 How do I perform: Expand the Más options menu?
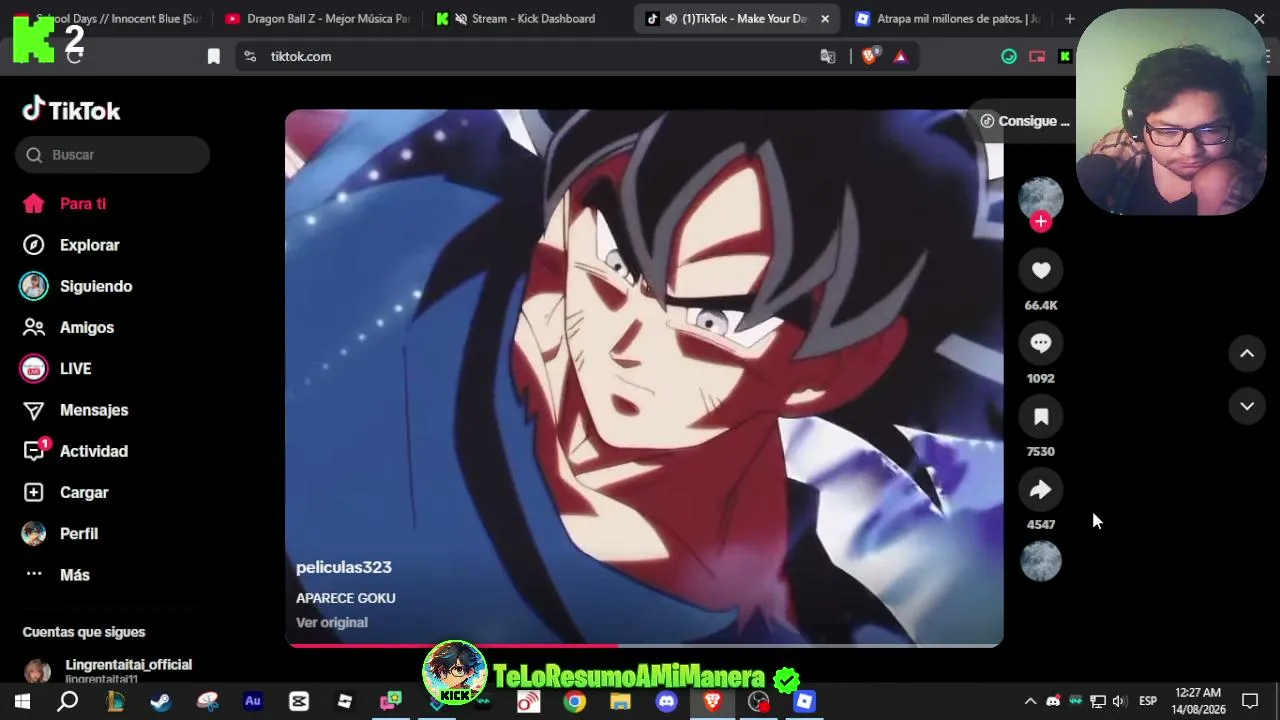(x=56, y=575)
